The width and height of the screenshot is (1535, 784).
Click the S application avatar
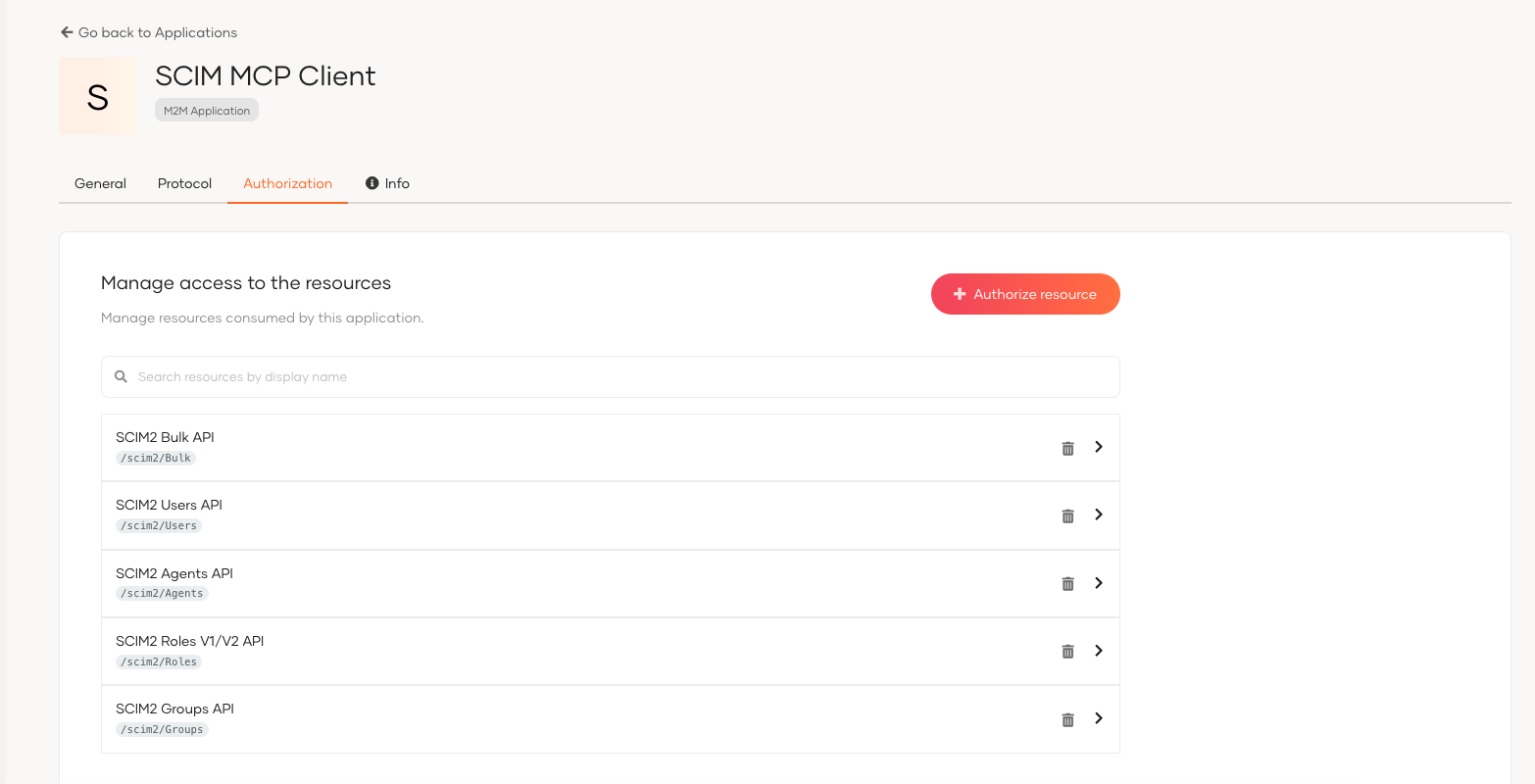click(97, 96)
